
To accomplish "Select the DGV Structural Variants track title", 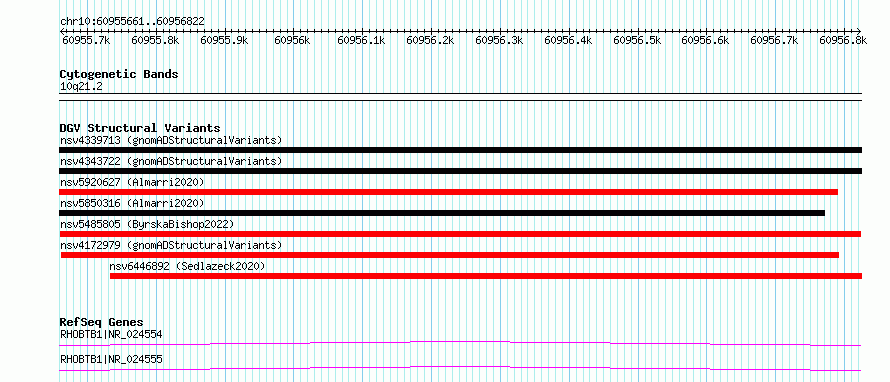I will (140, 128).
